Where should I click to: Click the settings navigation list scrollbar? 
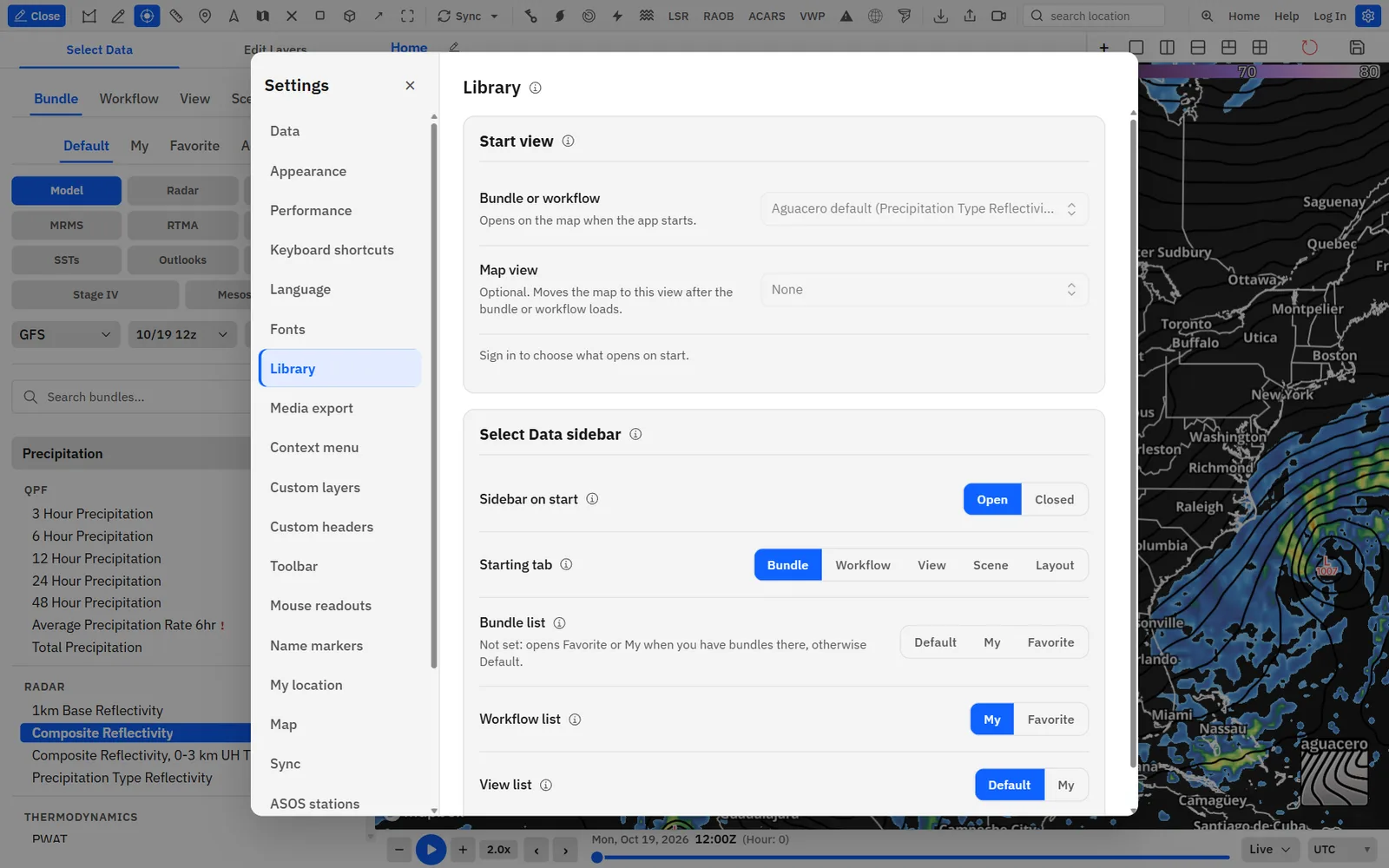coord(434,395)
